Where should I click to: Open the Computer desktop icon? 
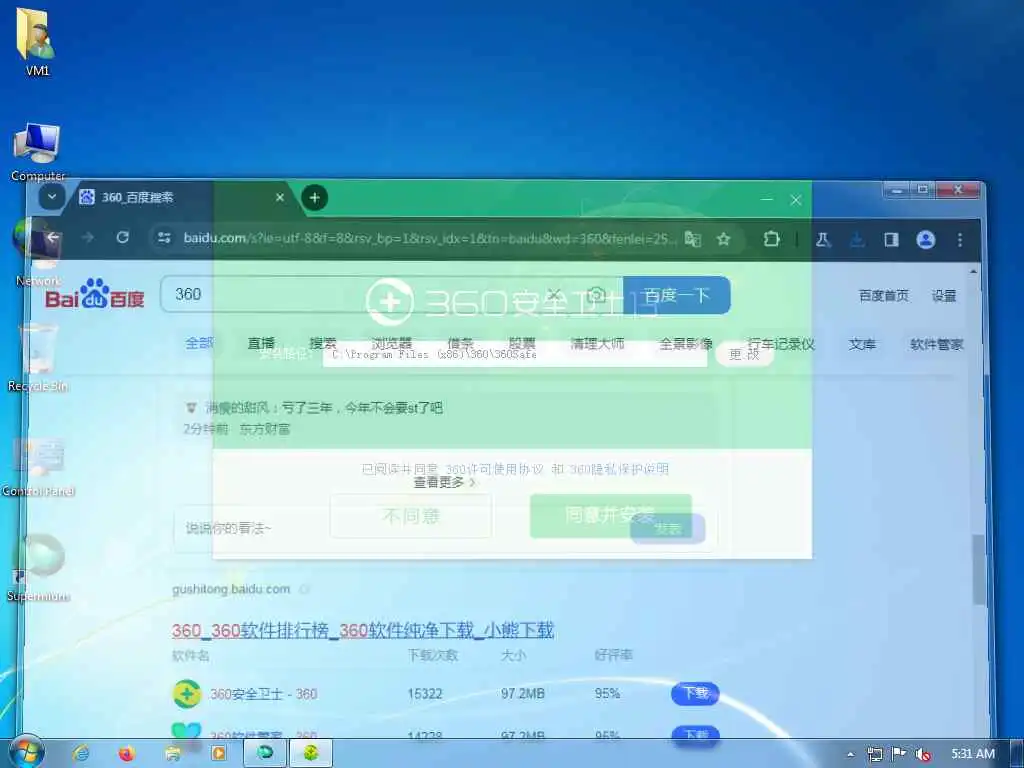(x=37, y=152)
